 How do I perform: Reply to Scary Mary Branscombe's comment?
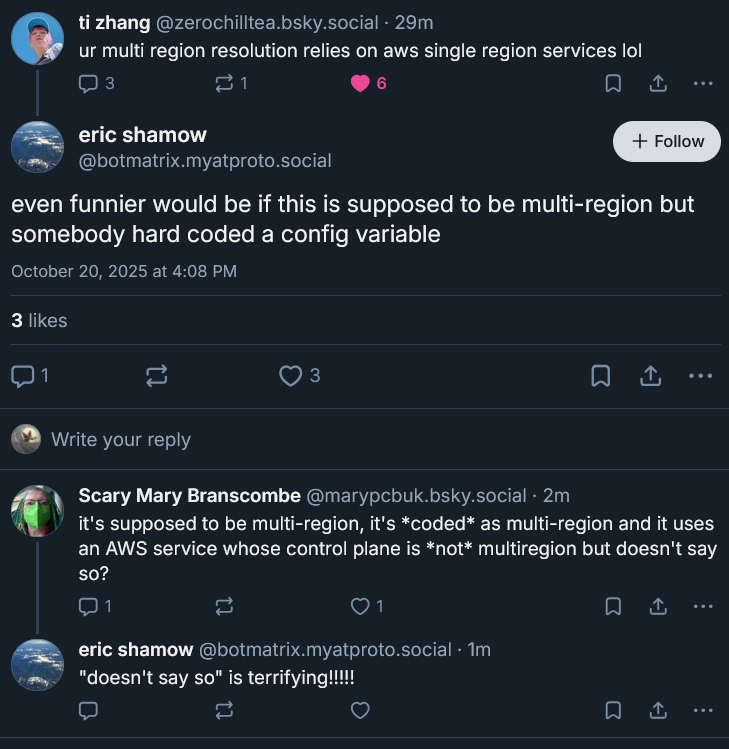pyautogui.click(x=89, y=606)
